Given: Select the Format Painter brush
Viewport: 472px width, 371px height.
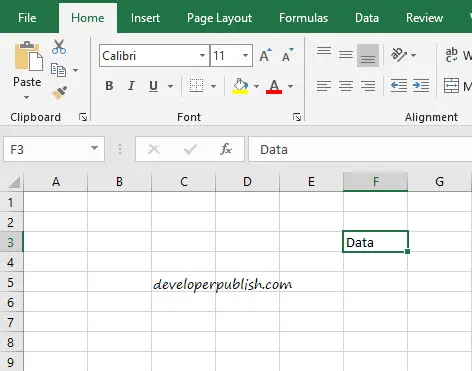Looking at the screenshot, I should [59, 92].
